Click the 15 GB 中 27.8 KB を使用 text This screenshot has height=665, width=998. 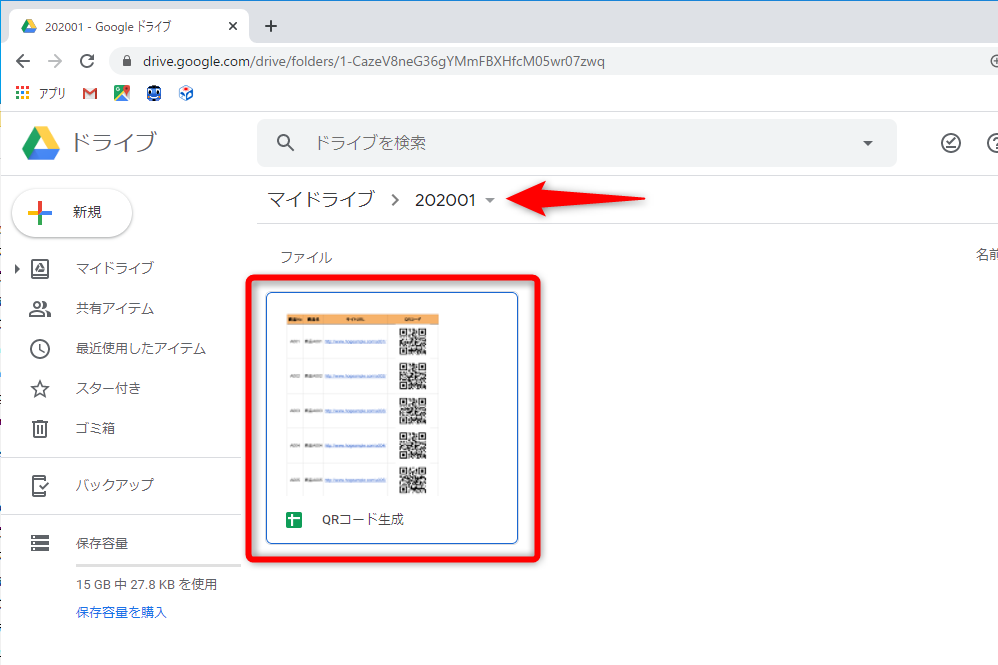(x=146, y=584)
